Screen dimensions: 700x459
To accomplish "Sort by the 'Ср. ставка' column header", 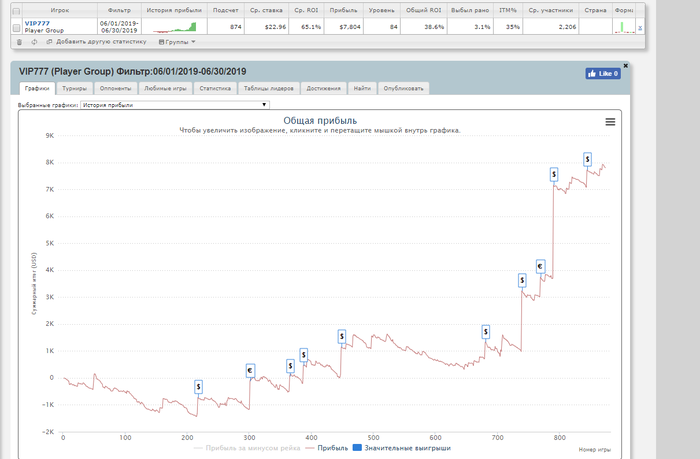I will (x=266, y=10).
